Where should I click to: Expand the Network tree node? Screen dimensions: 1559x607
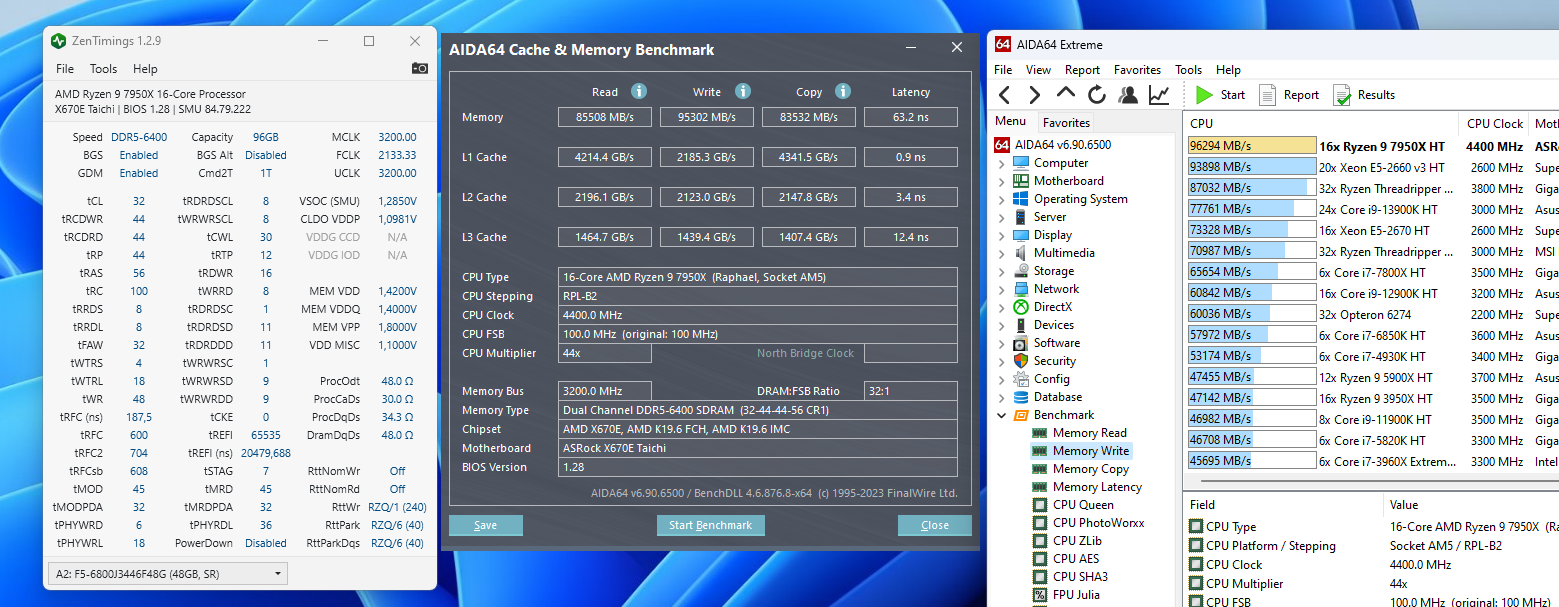(1002, 289)
